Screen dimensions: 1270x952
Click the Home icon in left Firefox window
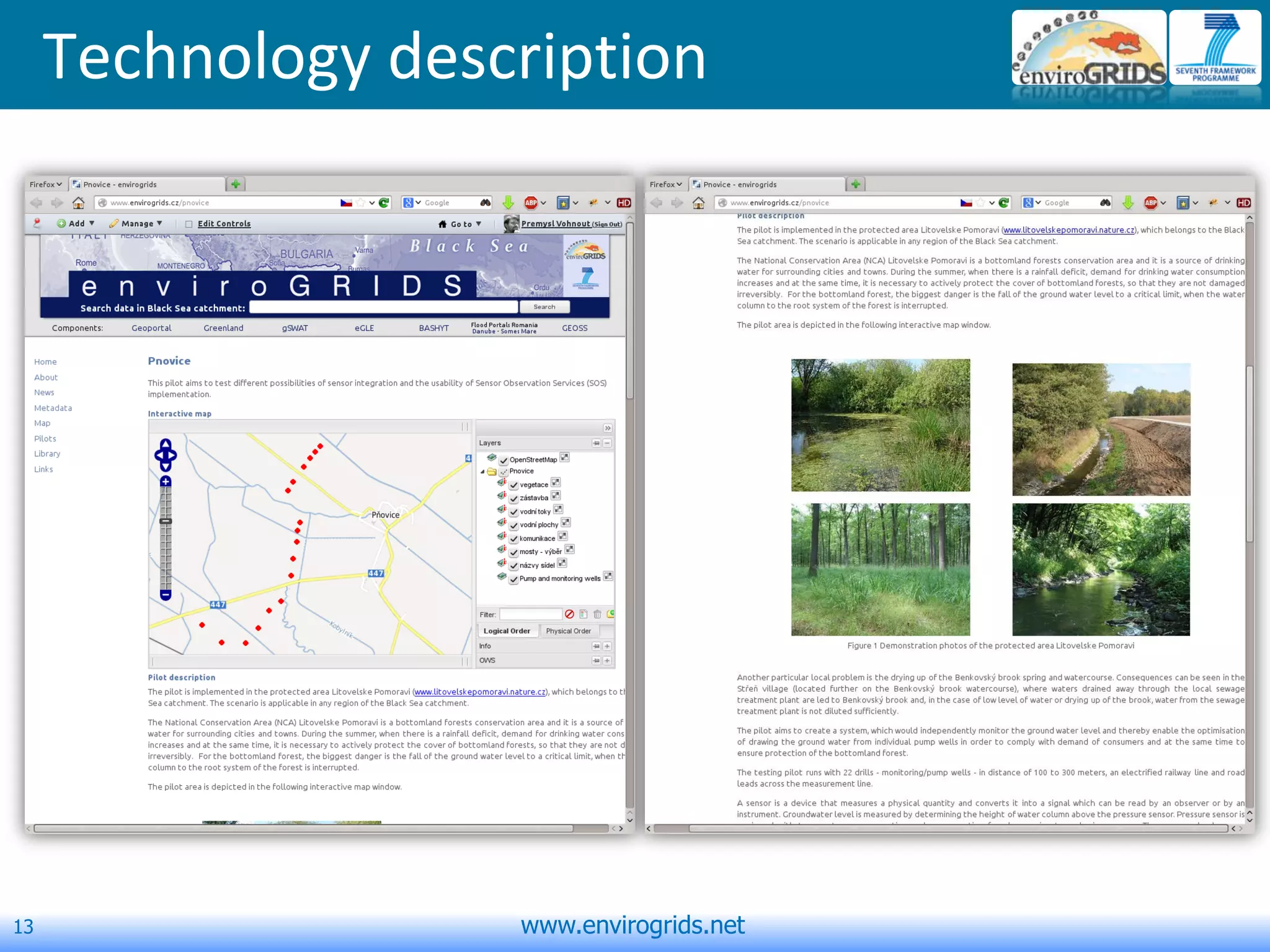(78, 203)
